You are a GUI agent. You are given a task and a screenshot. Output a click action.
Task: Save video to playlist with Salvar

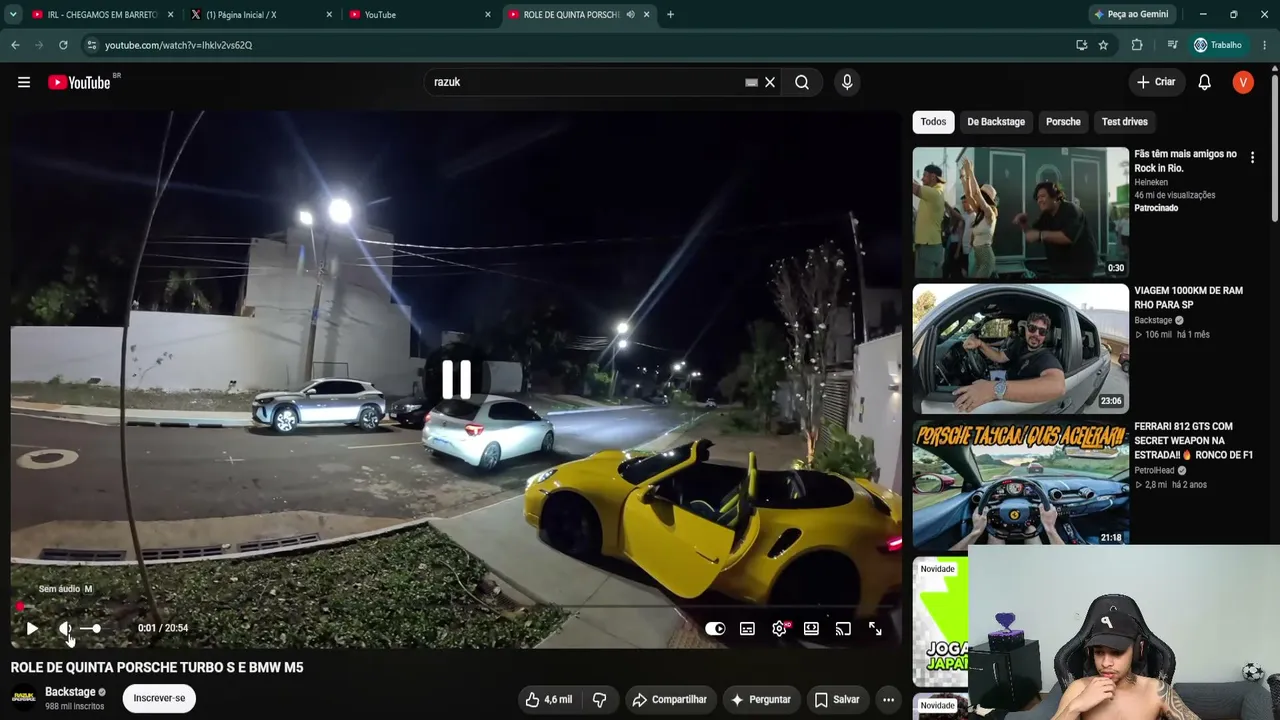pos(837,700)
